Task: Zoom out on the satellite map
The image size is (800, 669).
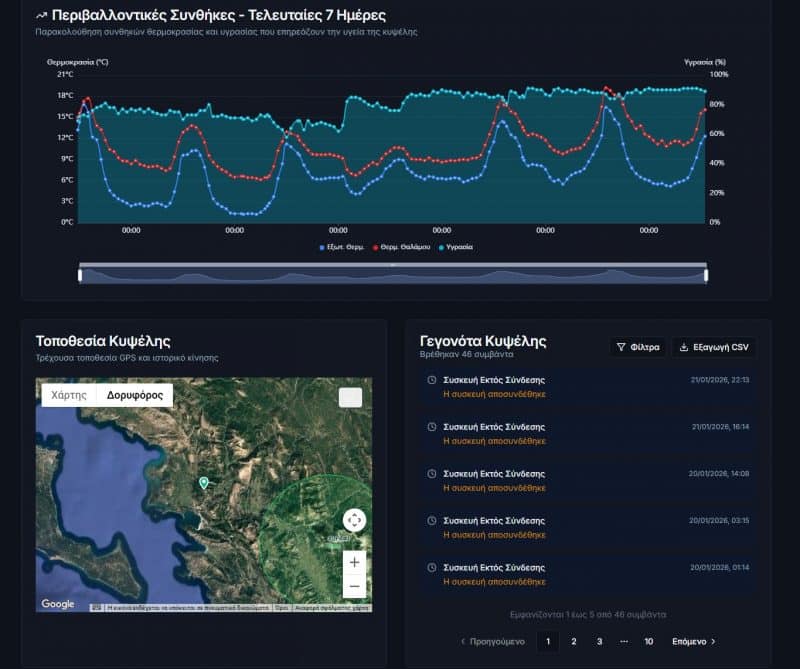Action: coord(354,586)
